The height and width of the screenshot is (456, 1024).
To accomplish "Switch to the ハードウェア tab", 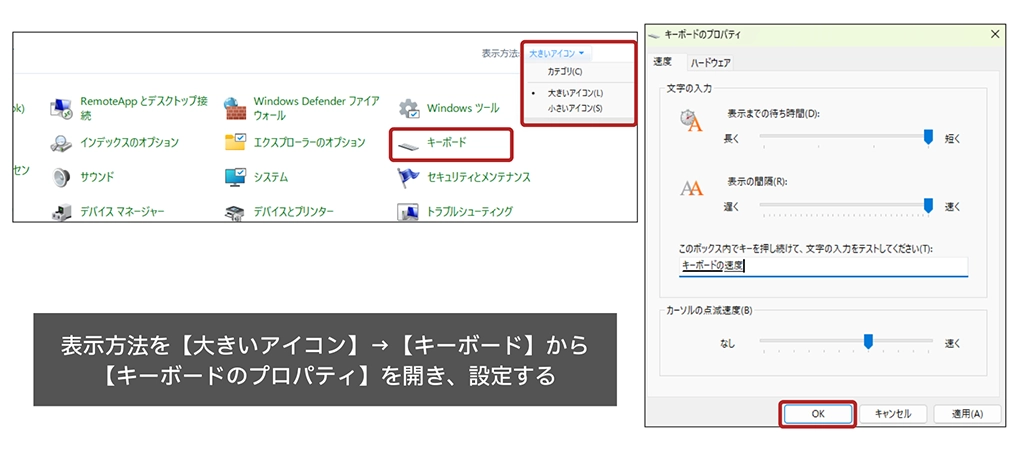I will pos(710,62).
